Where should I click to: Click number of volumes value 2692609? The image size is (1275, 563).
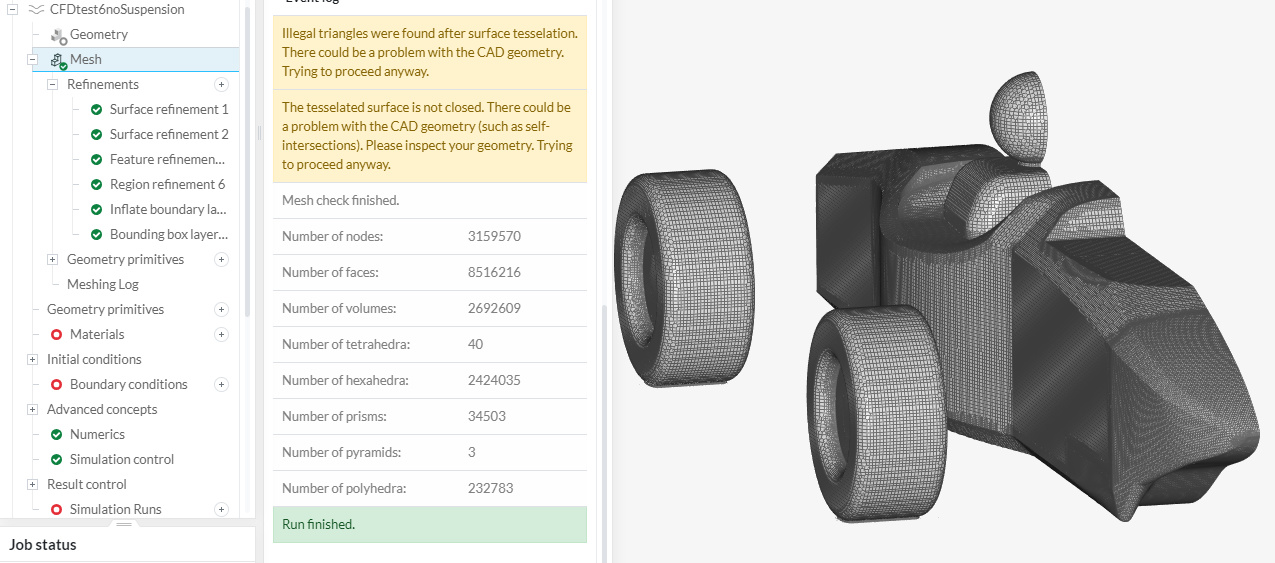pos(494,309)
